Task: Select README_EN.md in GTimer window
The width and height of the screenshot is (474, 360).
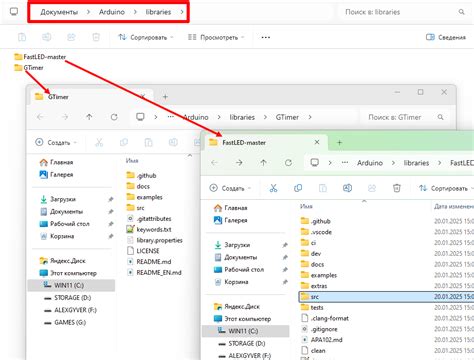Action: 154,273
